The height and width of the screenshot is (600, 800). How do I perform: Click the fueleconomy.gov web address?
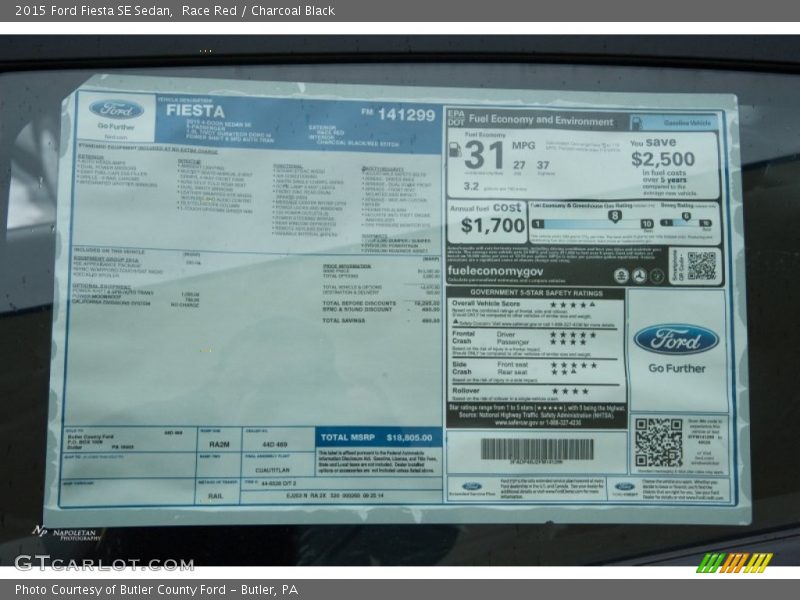click(495, 271)
